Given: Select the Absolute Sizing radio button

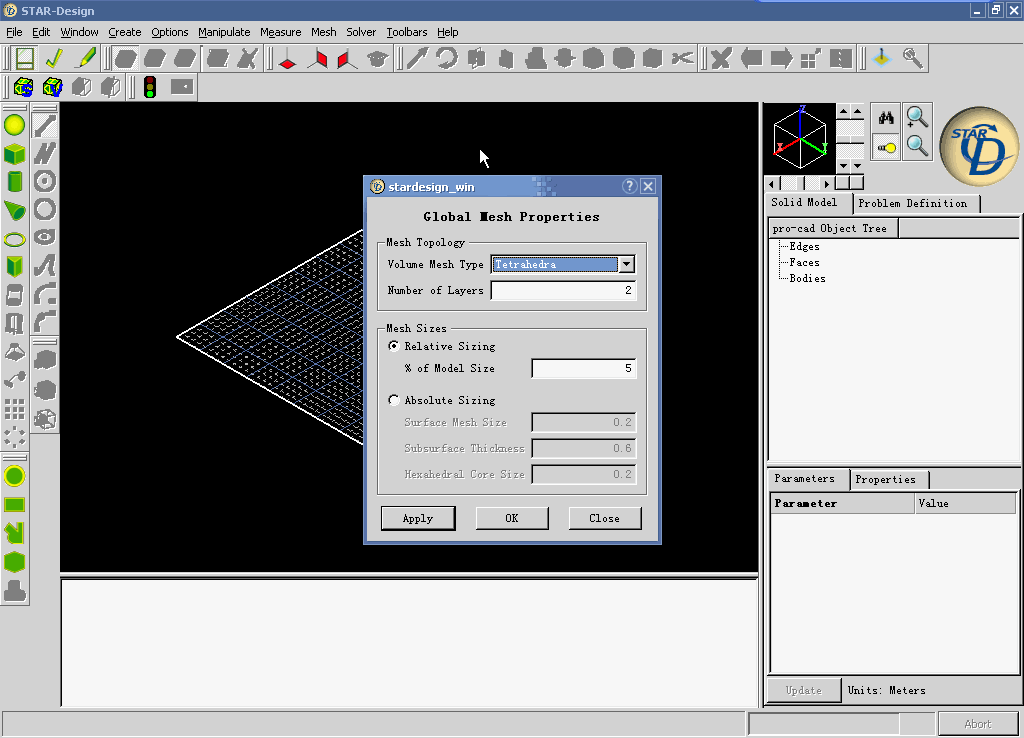Looking at the screenshot, I should point(394,400).
